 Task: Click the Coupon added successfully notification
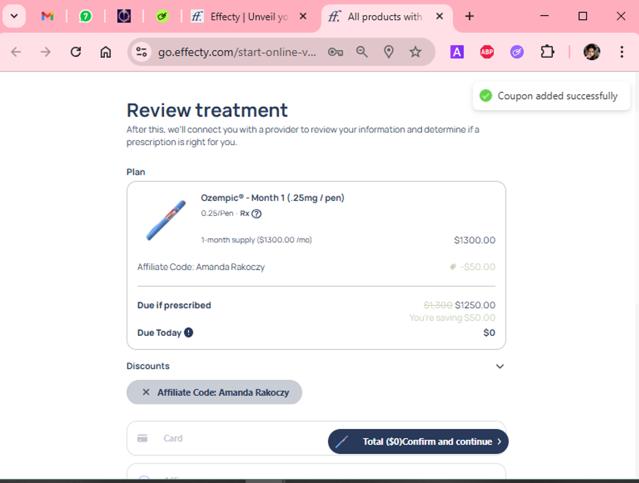[x=551, y=96]
